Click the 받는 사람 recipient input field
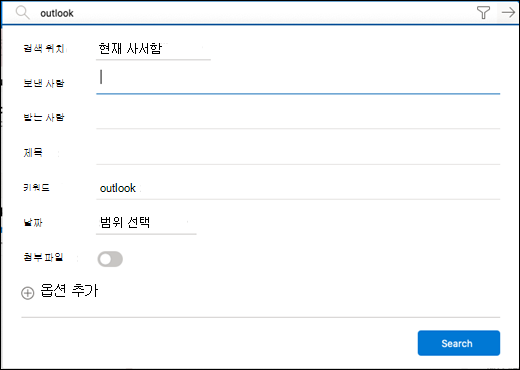 point(298,117)
